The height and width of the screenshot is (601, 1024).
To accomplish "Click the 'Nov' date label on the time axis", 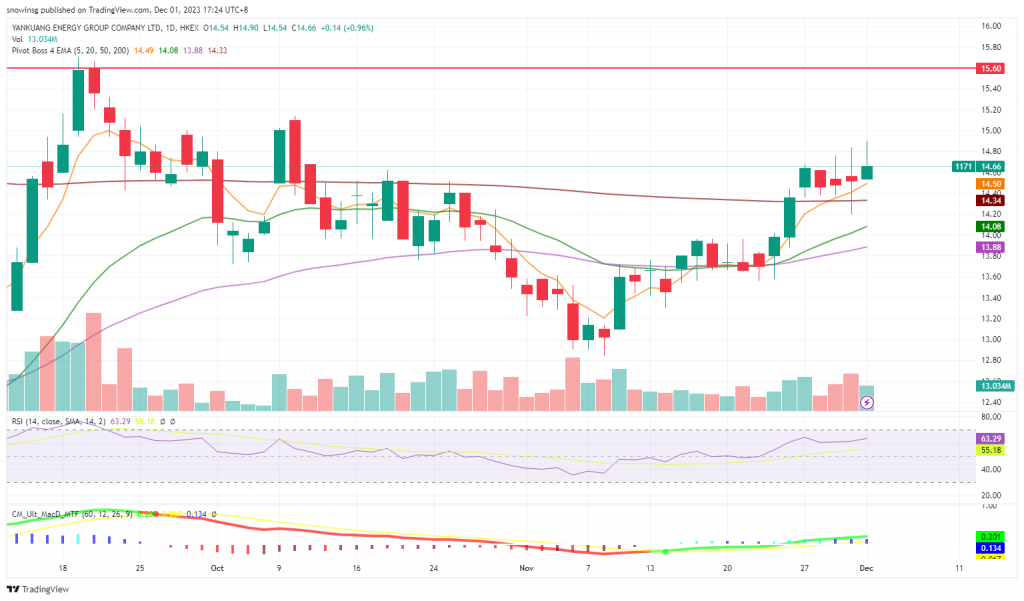I will [x=526, y=568].
